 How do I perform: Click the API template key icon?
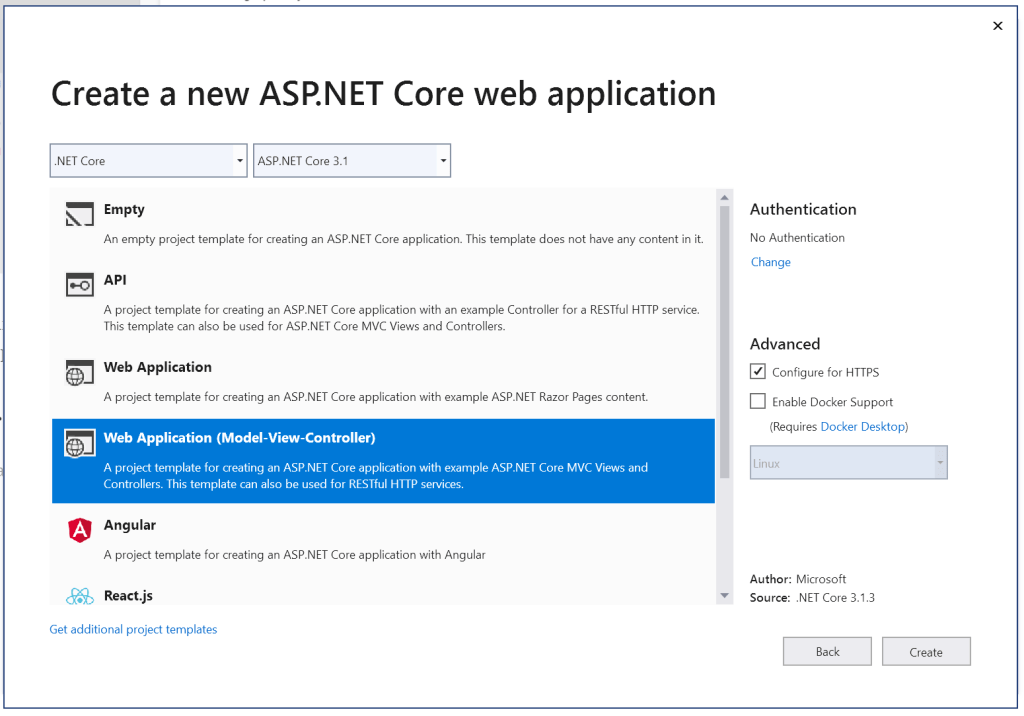click(x=79, y=283)
